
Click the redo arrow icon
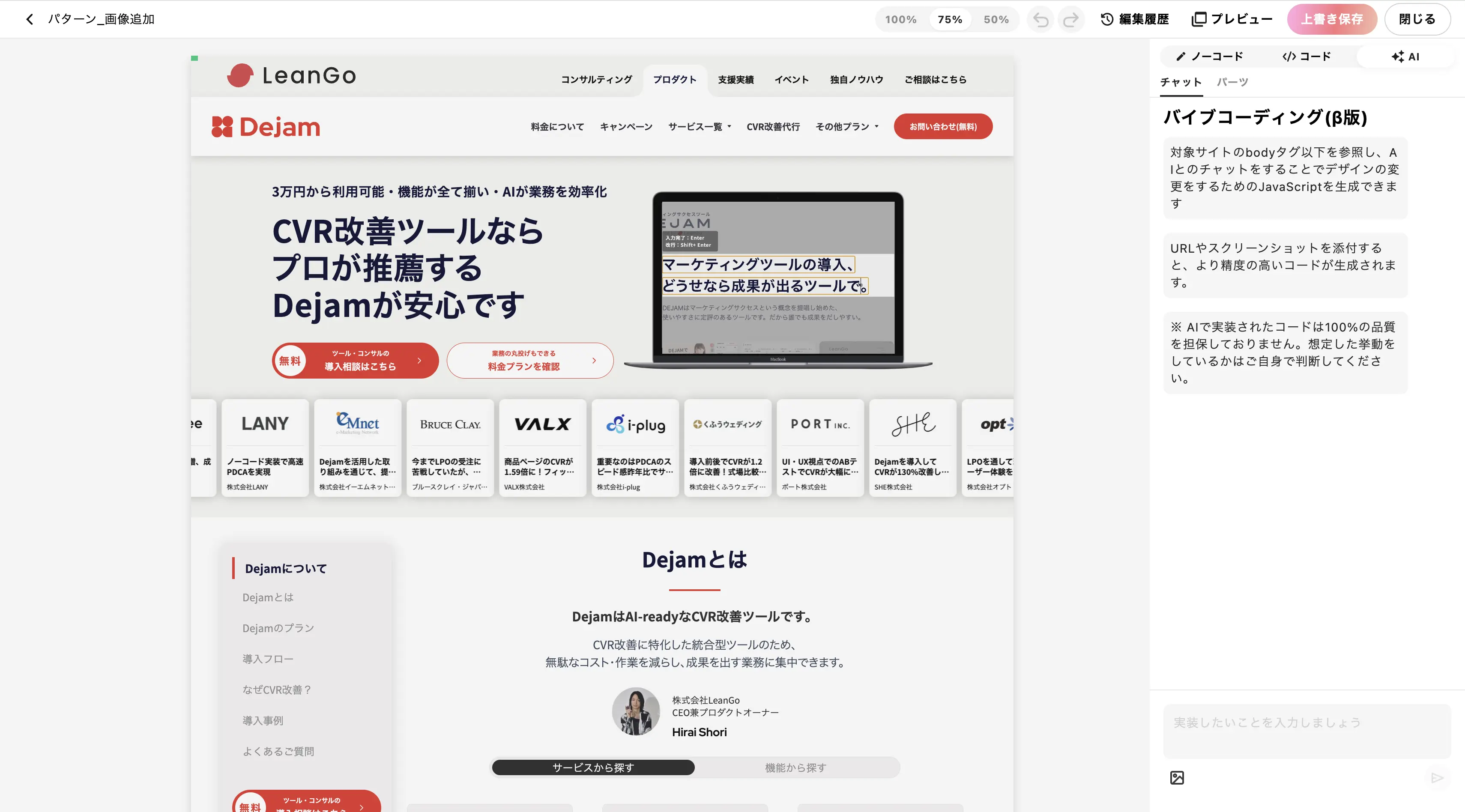[x=1071, y=19]
